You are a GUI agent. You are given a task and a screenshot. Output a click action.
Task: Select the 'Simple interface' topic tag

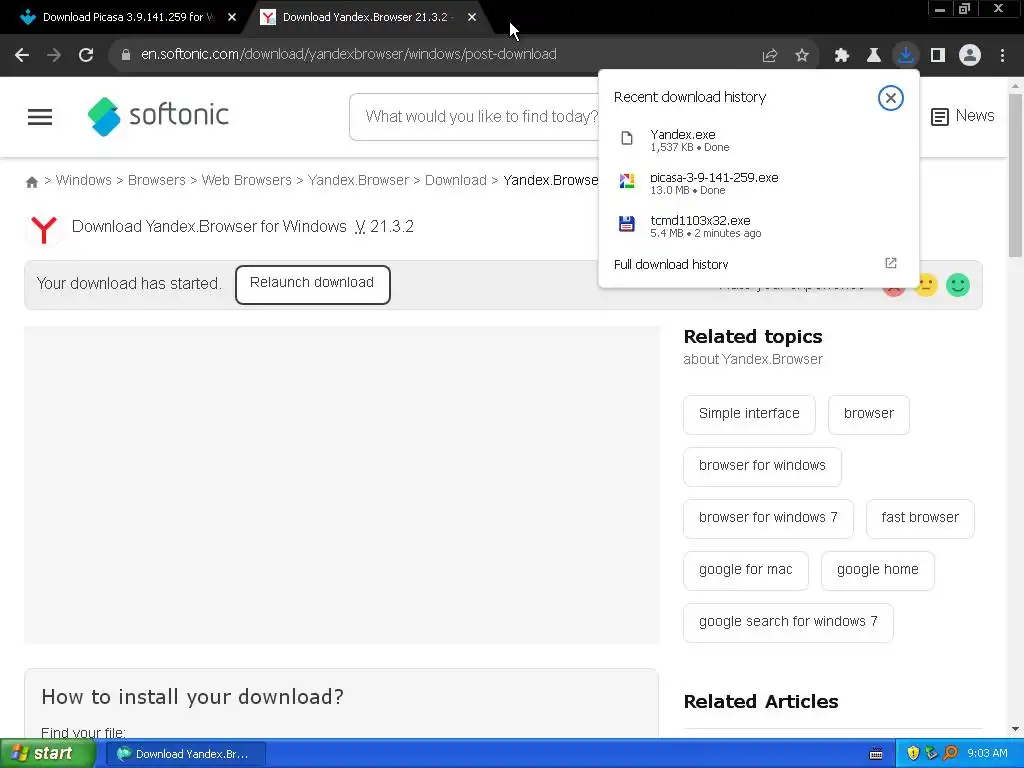pos(749,414)
